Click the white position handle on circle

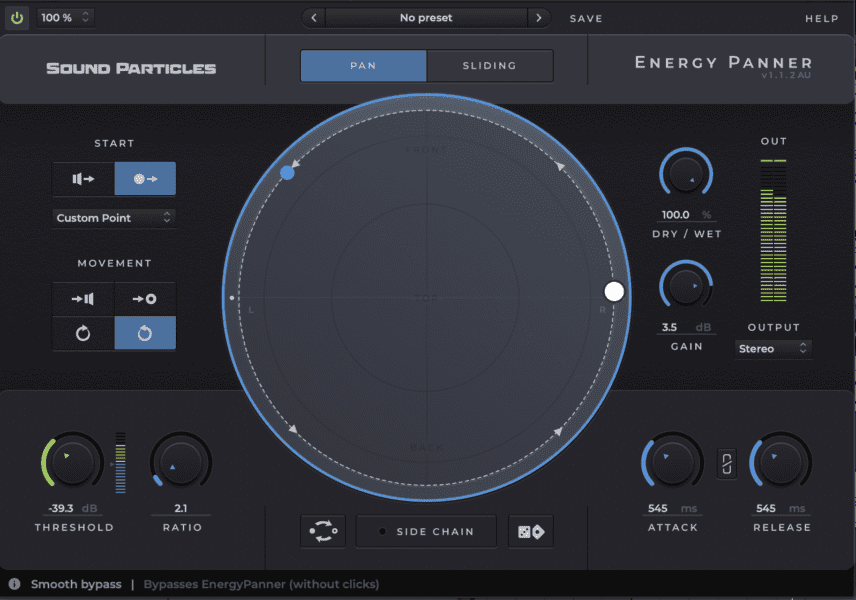click(614, 292)
